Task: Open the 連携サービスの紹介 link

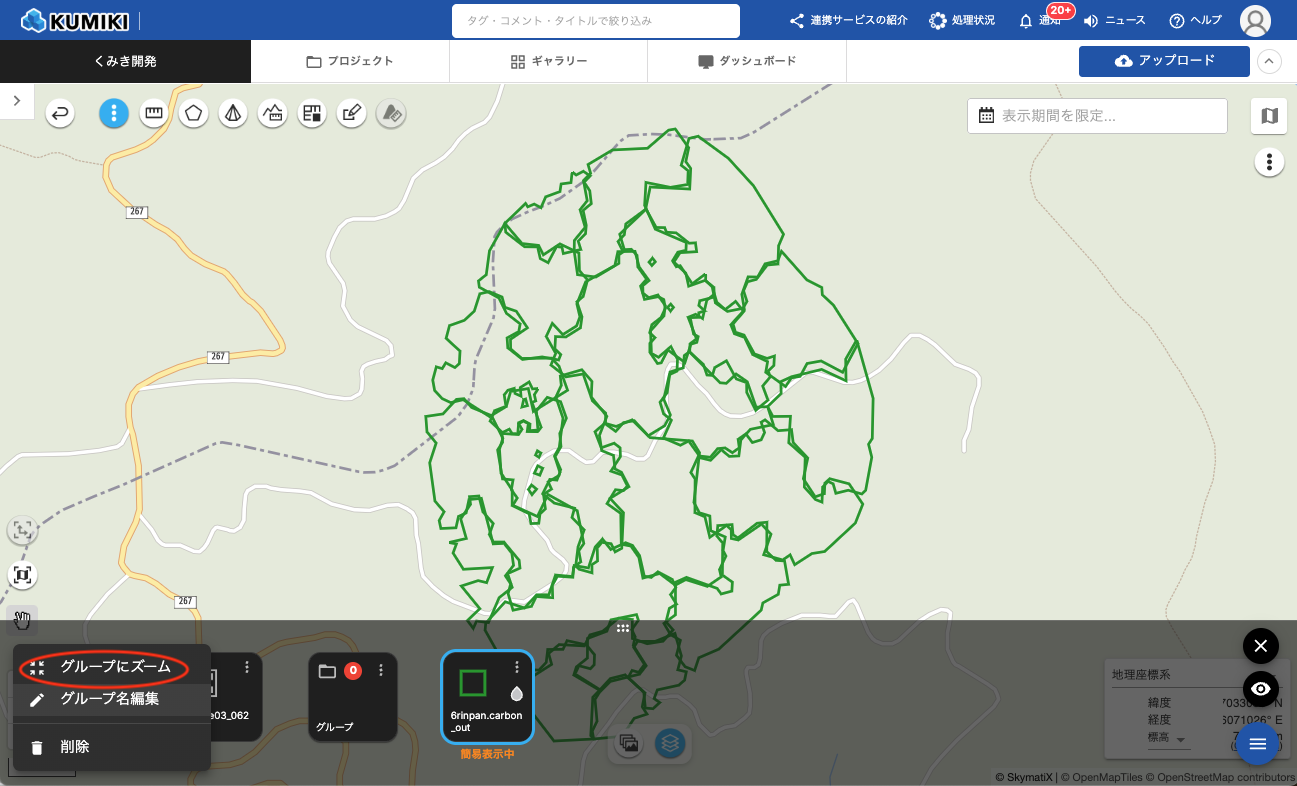Action: [849, 21]
